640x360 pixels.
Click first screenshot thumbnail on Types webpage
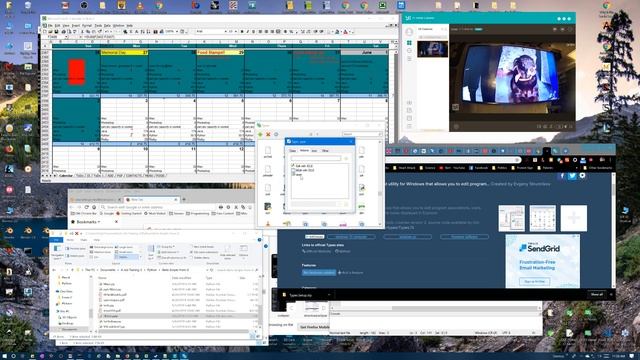tap(511, 218)
